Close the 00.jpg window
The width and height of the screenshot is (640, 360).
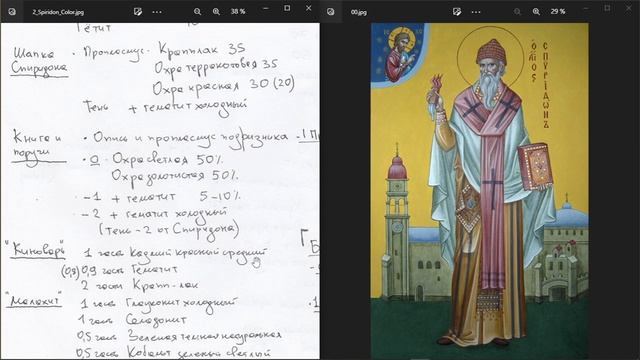pyautogui.click(x=629, y=8)
